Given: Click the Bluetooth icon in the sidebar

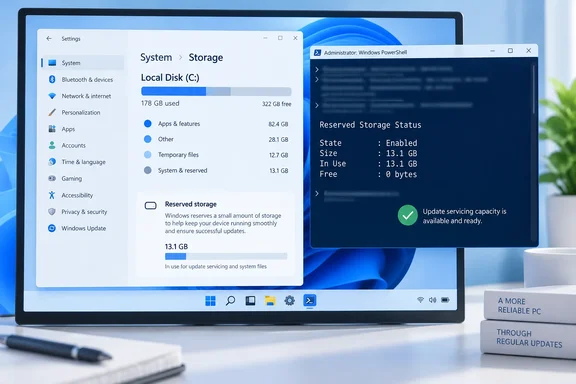Looking at the screenshot, I should (x=52, y=79).
